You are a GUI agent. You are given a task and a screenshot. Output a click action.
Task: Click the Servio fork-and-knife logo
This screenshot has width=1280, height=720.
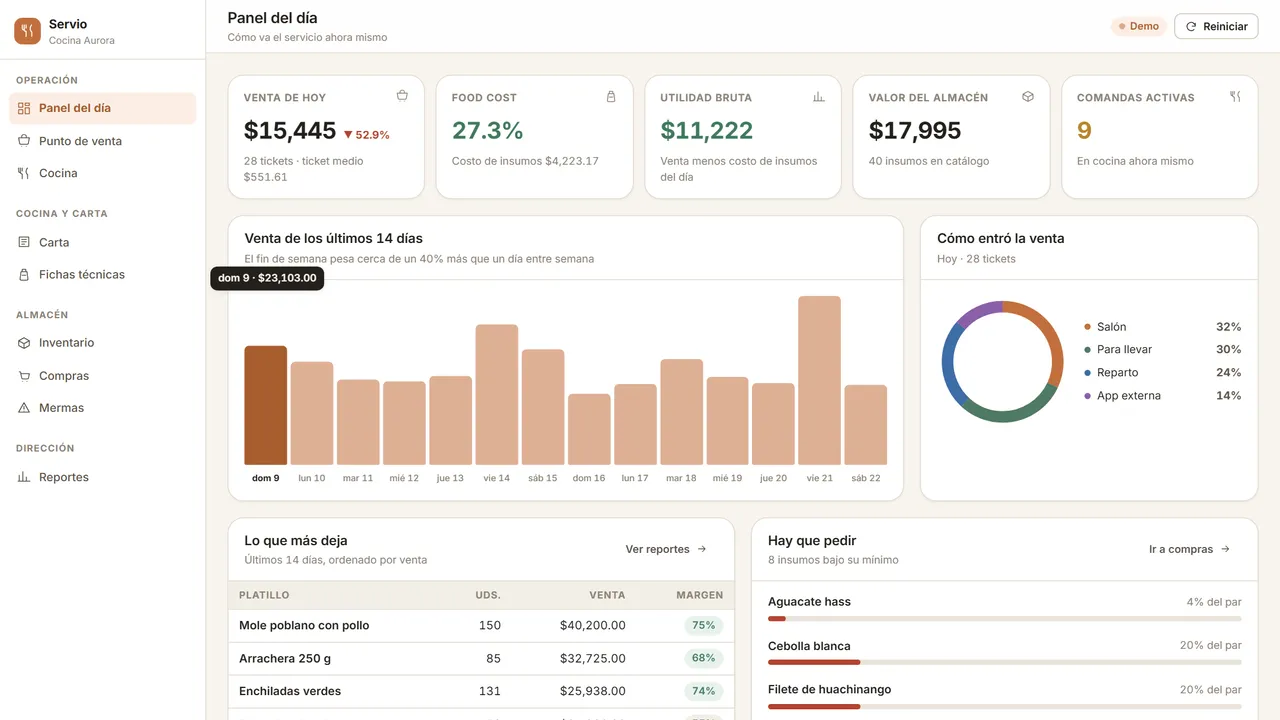[x=27, y=32]
